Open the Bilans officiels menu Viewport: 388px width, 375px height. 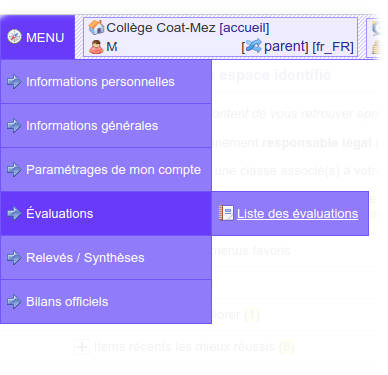(106, 302)
